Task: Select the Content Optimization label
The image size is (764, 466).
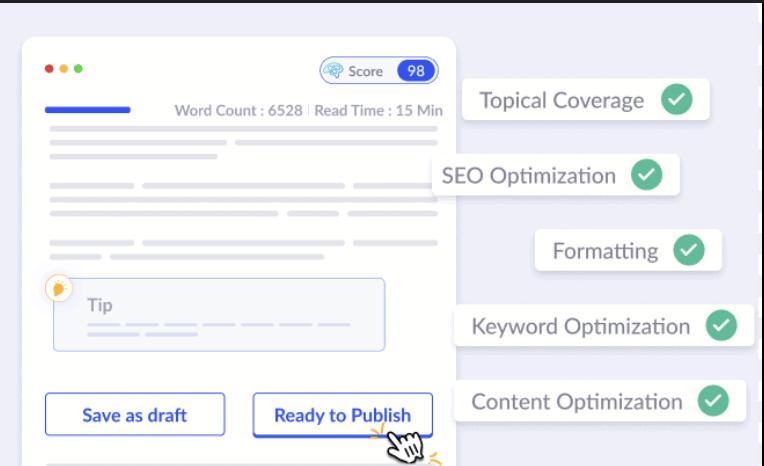Action: [x=577, y=401]
